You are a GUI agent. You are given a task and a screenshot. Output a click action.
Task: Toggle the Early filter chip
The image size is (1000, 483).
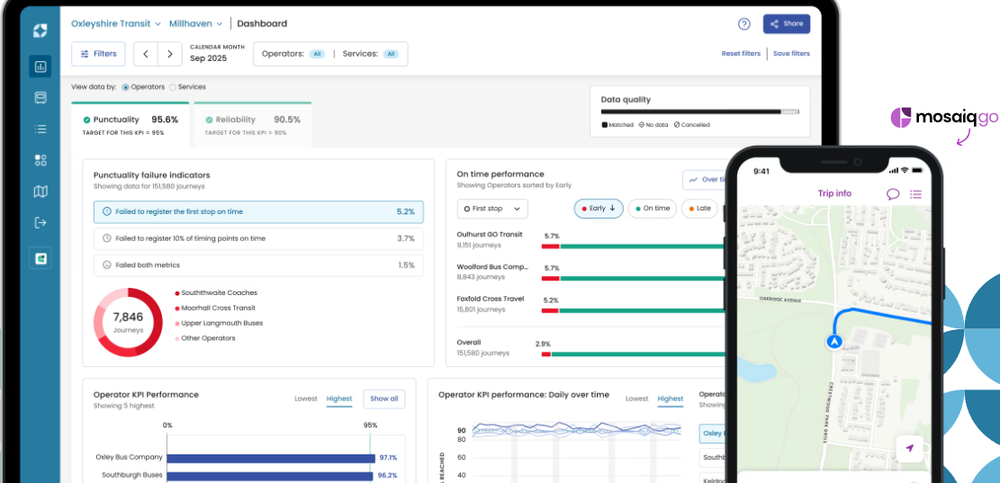coord(598,209)
